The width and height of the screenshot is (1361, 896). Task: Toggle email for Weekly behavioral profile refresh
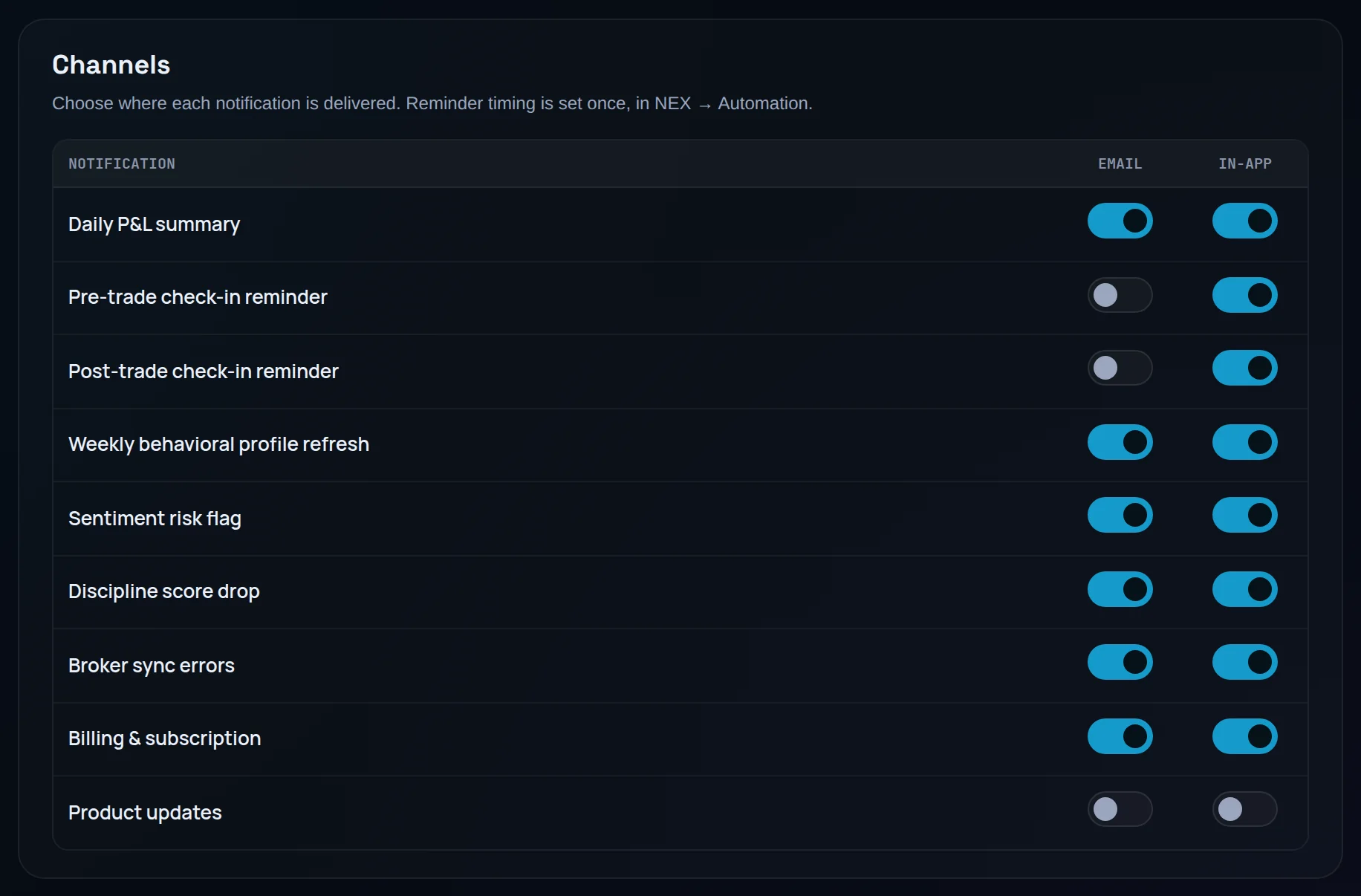(1120, 442)
